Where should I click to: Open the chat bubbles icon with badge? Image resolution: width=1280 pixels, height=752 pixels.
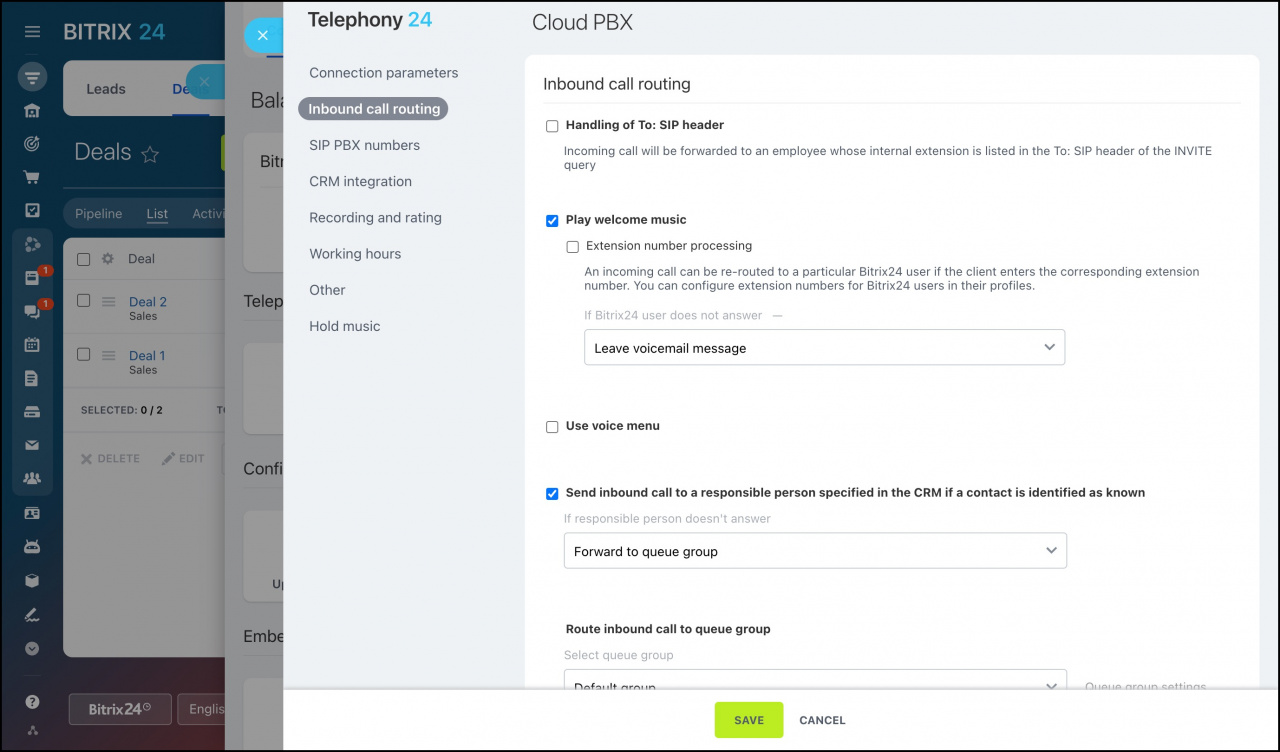(32, 312)
